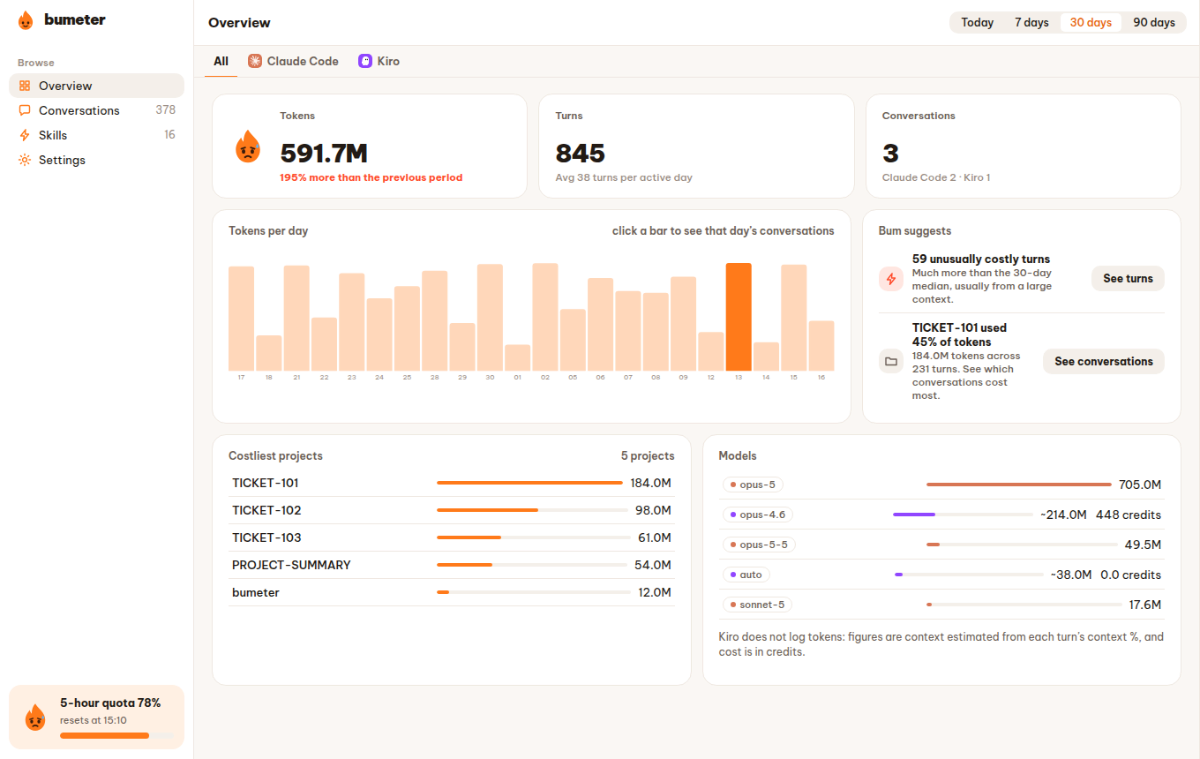Image resolution: width=1200 pixels, height=759 pixels.
Task: Click the TICKET-102 project name
Action: [x=266, y=510]
